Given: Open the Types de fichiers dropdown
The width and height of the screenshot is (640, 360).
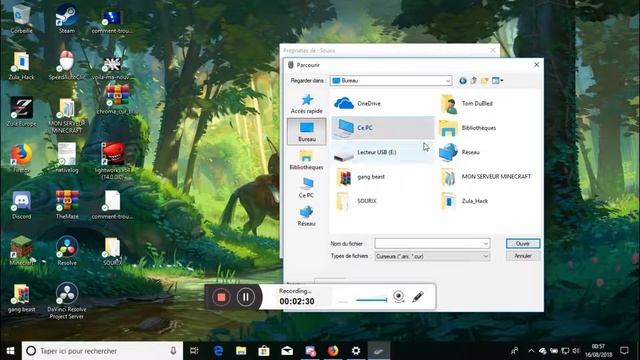Looking at the screenshot, I should 432,256.
